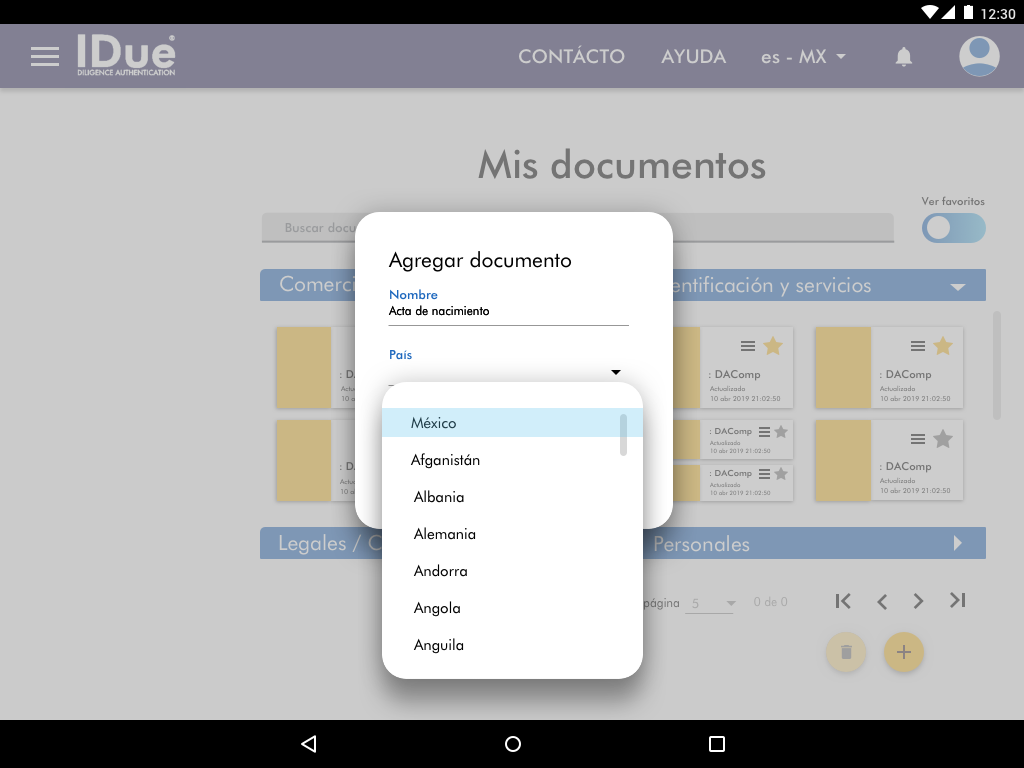The image size is (1024, 768).
Task: Open the es - MX language dropdown
Action: click(x=803, y=57)
